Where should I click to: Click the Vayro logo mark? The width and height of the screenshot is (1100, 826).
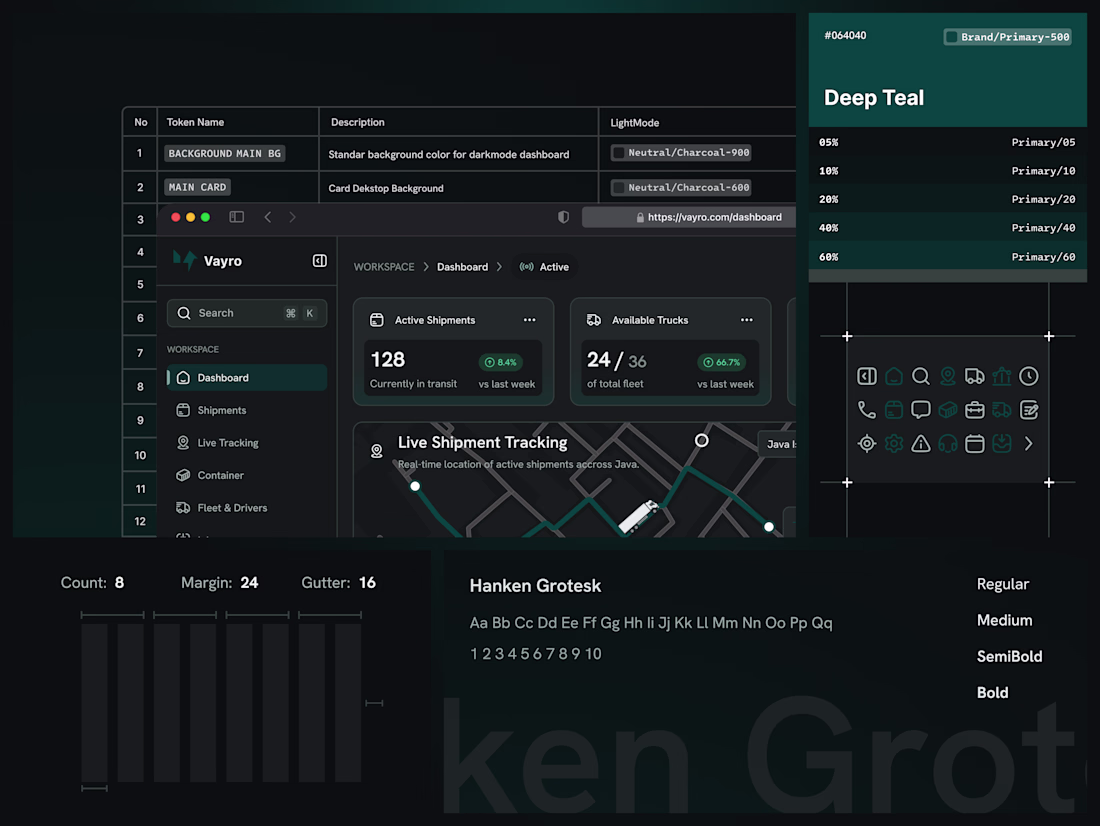(185, 260)
